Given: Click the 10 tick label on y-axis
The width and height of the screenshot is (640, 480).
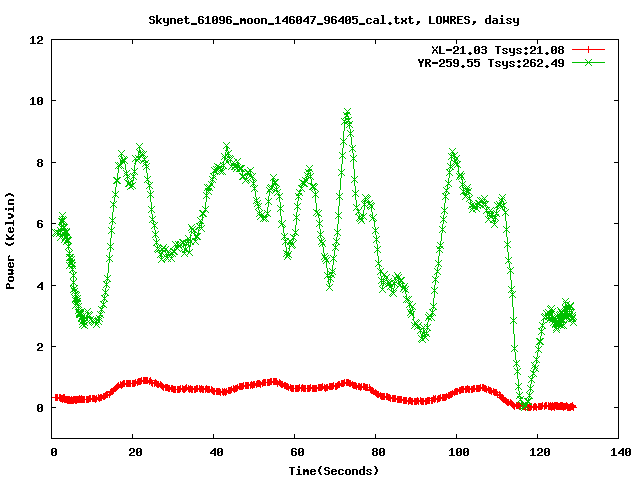Looking at the screenshot, I should (35, 101).
